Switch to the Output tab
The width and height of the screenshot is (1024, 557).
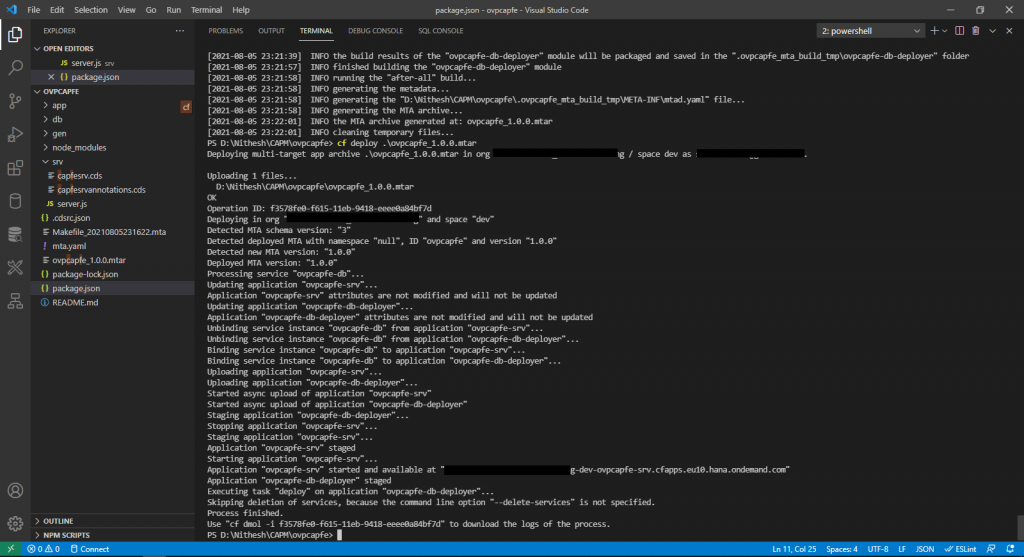click(x=271, y=31)
